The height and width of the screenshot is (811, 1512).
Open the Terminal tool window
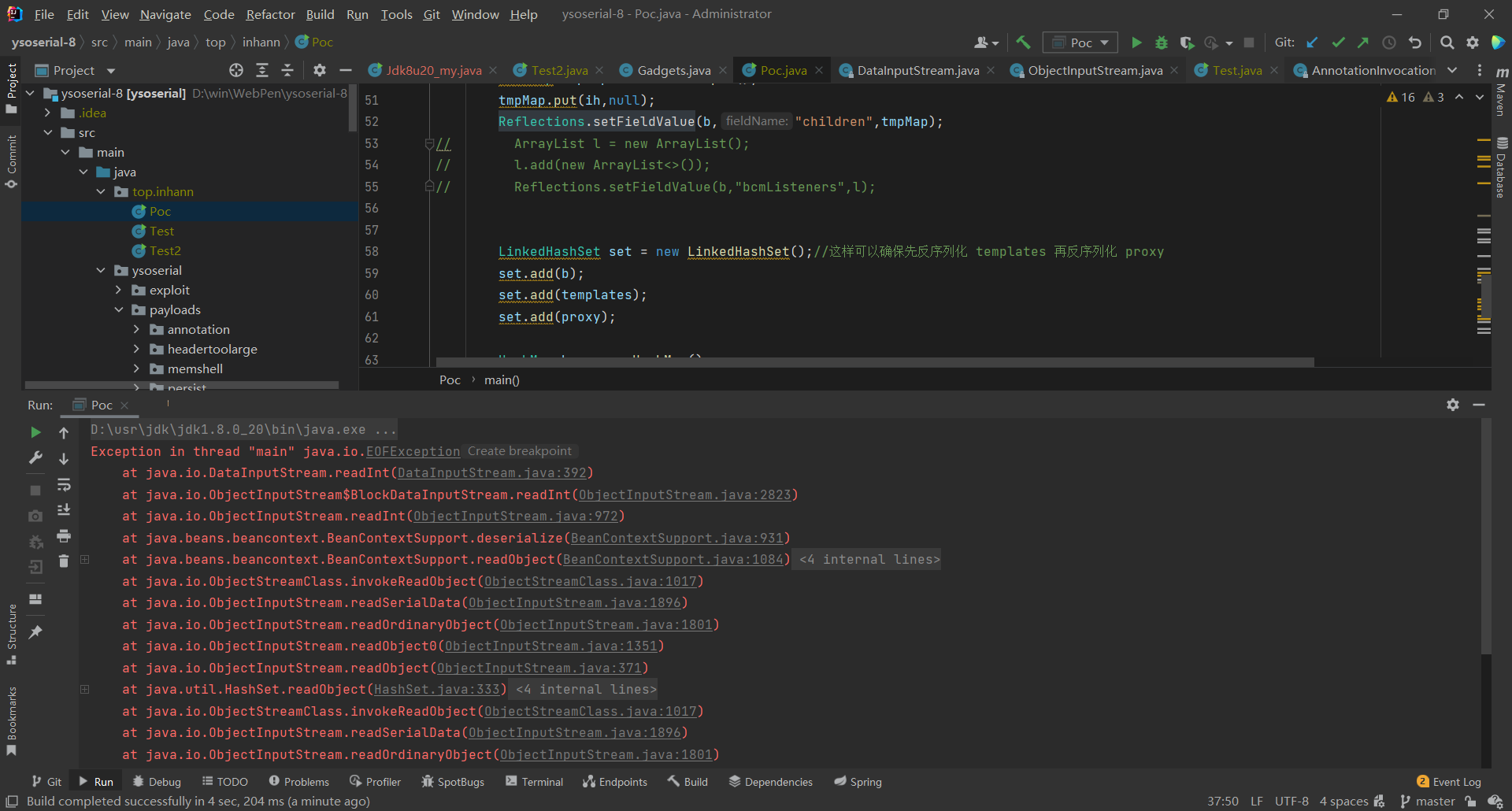click(x=534, y=782)
